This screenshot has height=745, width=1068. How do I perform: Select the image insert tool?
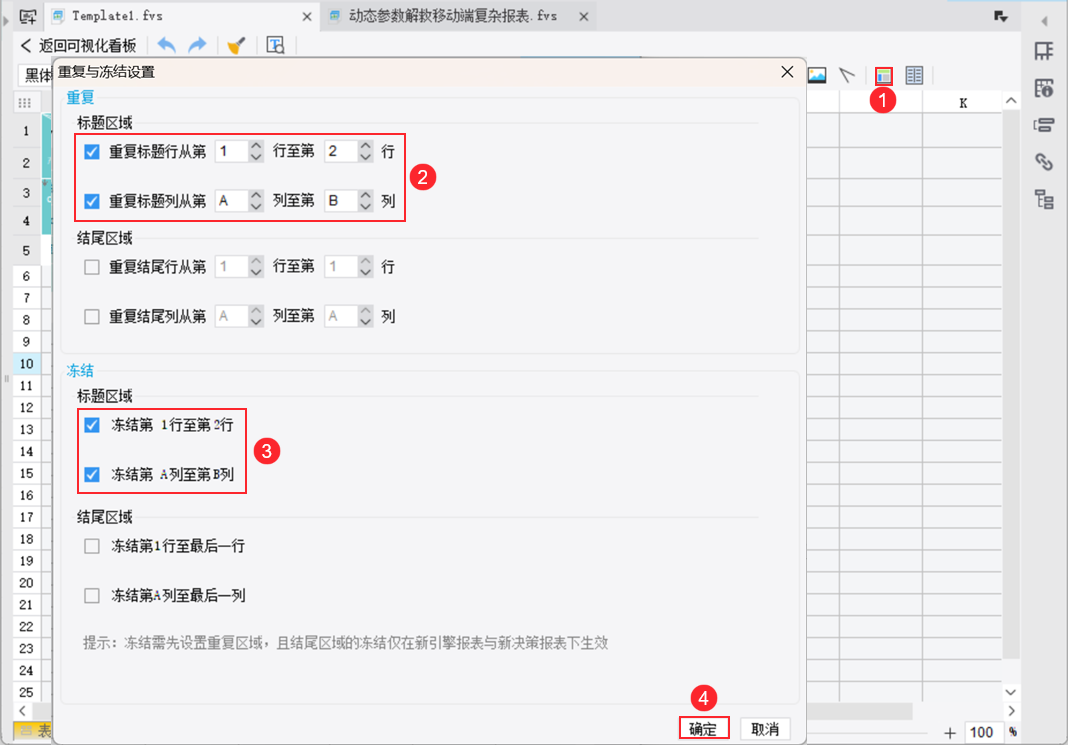(x=817, y=74)
